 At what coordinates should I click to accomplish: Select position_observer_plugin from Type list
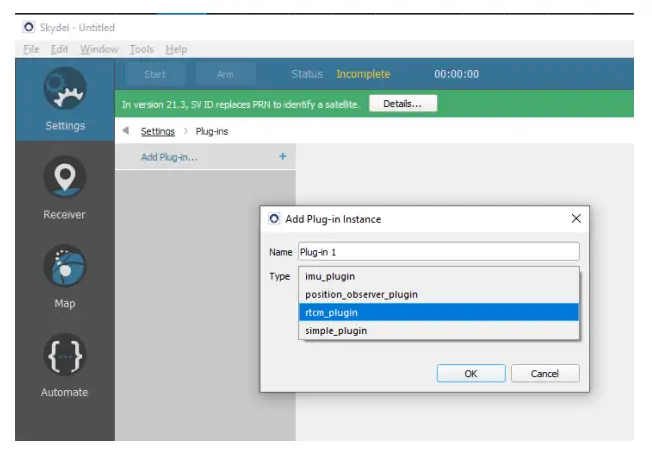pos(439,294)
